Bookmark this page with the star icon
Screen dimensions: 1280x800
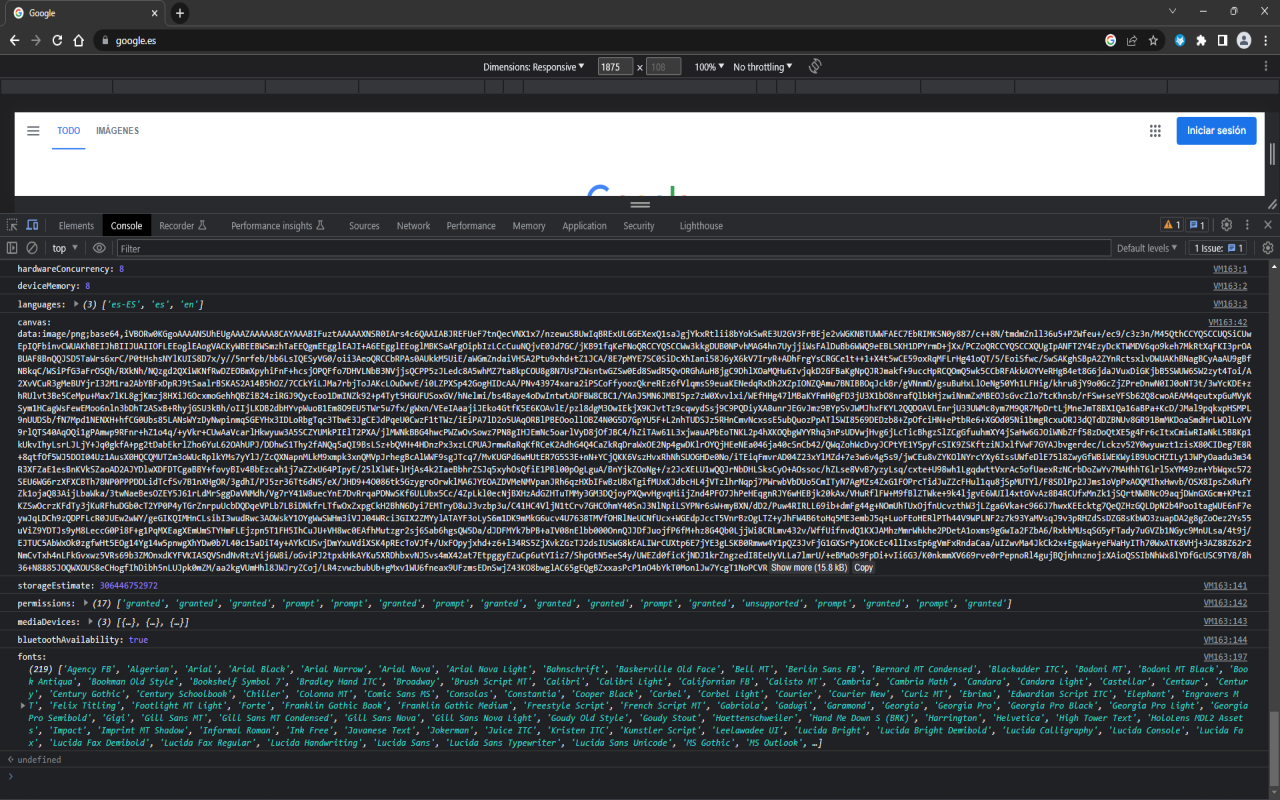pos(1153,41)
